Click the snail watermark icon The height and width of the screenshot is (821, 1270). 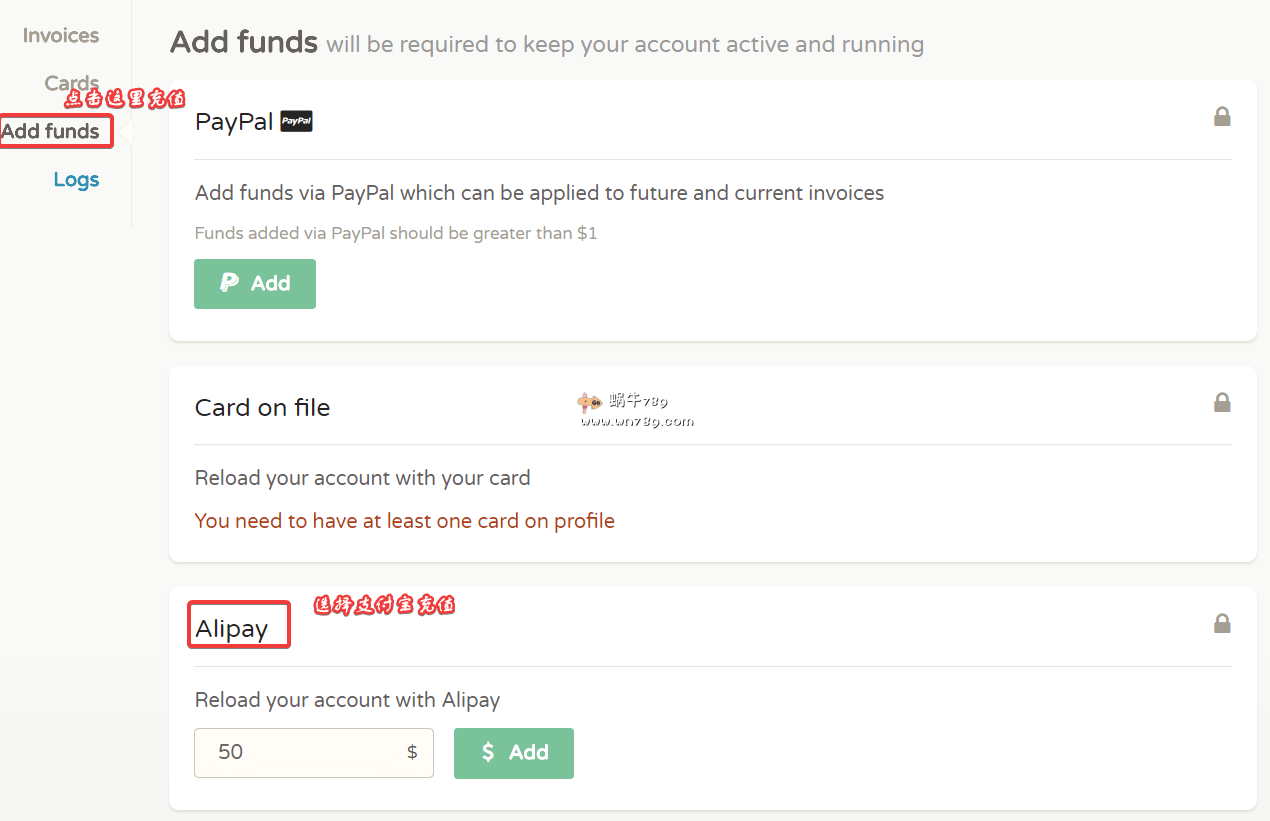tap(589, 402)
